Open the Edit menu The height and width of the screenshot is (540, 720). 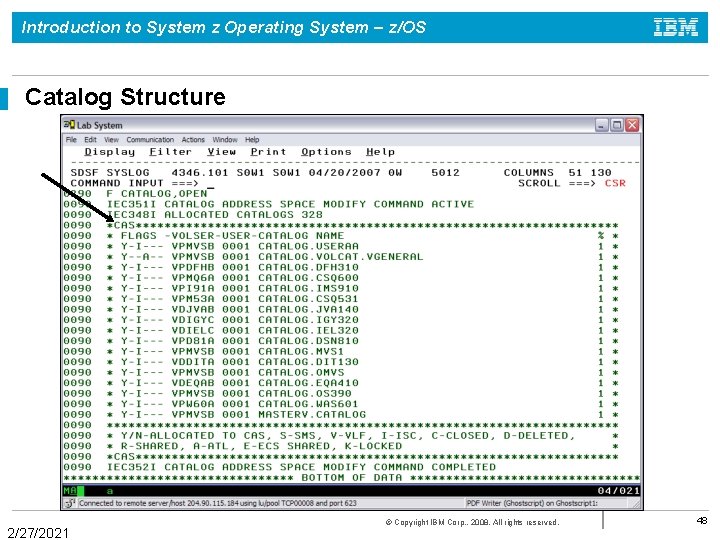click(x=90, y=140)
